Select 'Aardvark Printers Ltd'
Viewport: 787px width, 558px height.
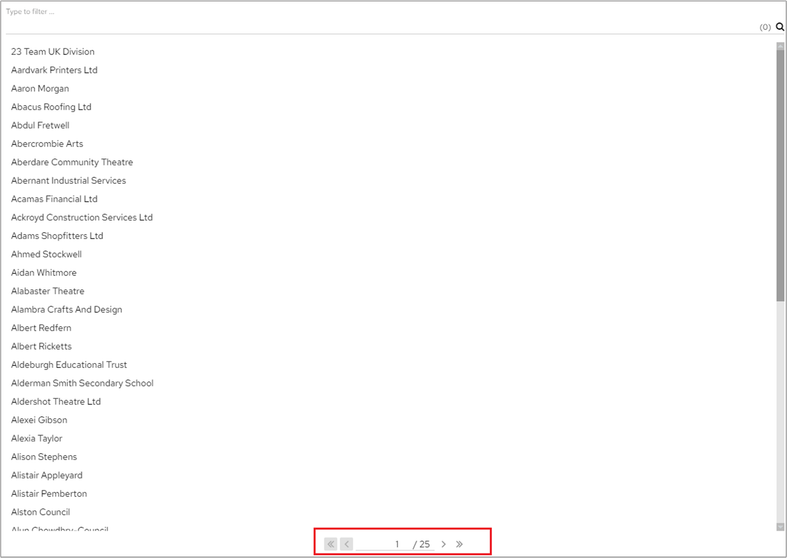[x=54, y=70]
